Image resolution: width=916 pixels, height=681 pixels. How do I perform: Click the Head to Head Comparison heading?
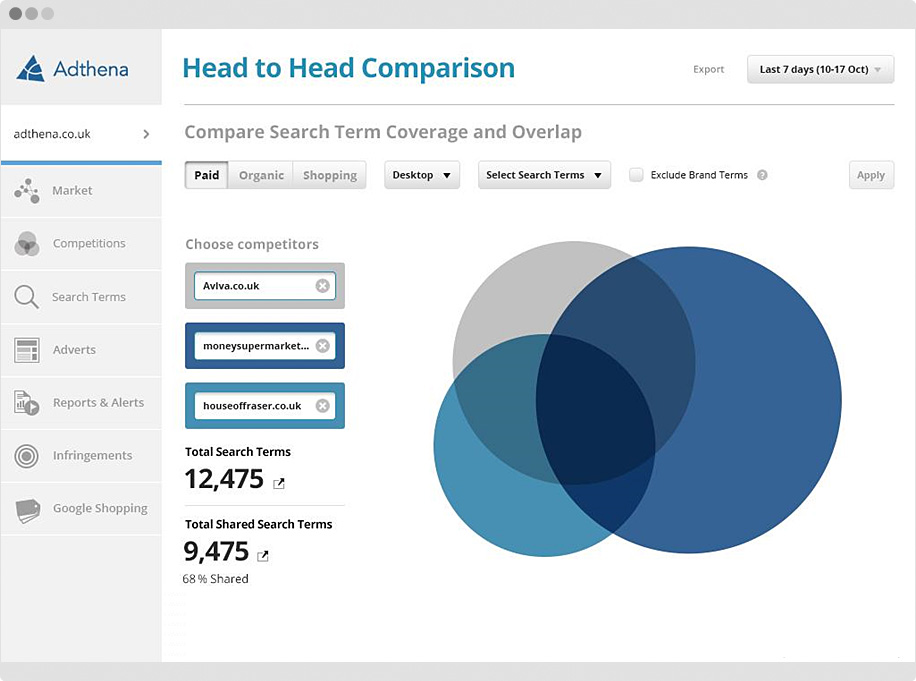[349, 68]
